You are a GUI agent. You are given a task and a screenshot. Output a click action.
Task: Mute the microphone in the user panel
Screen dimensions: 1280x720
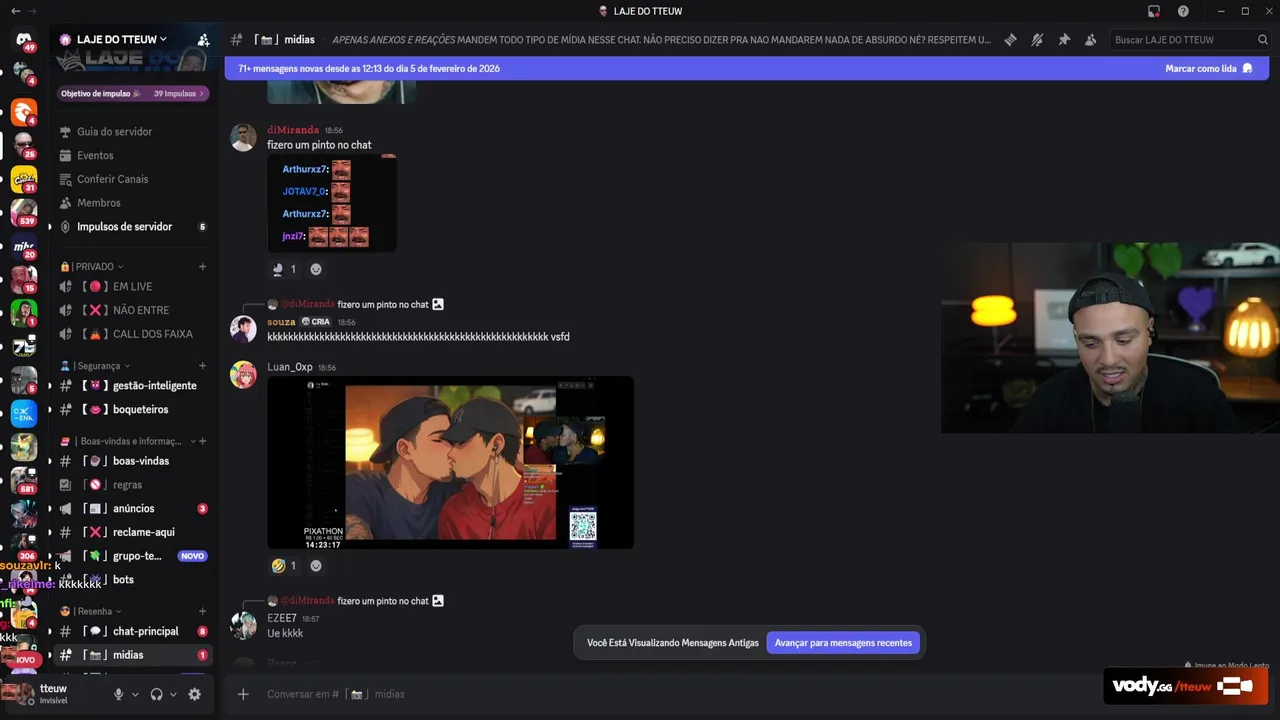coord(118,694)
